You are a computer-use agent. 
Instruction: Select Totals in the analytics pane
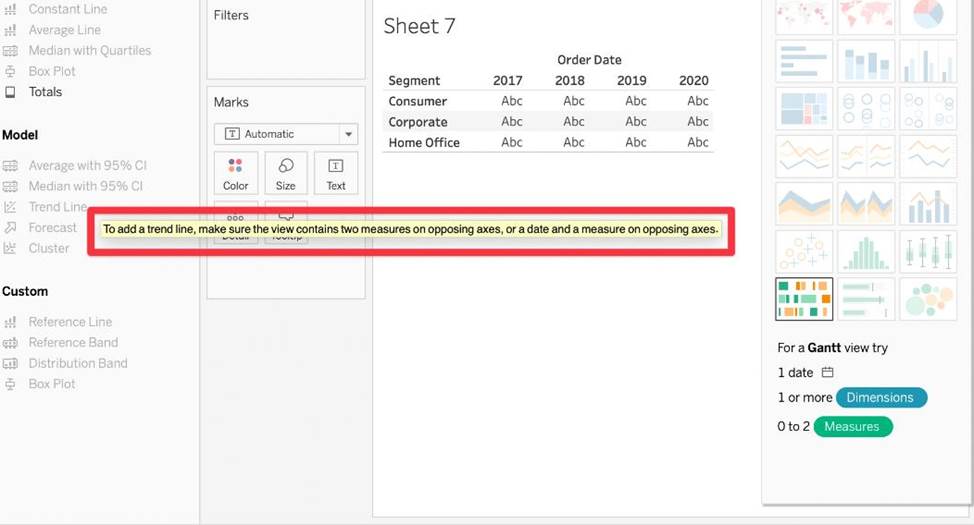click(x=45, y=92)
